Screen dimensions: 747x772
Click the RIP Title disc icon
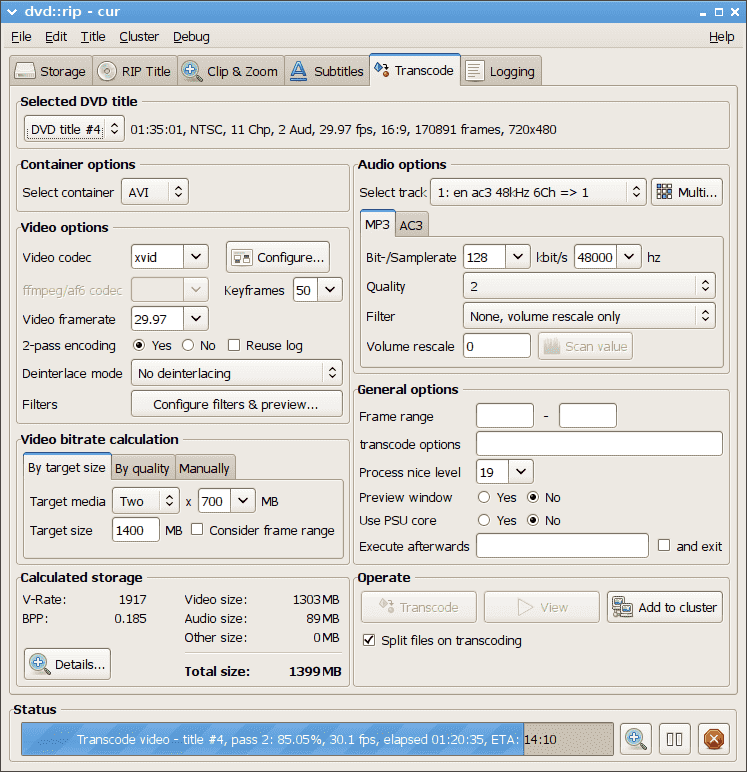tap(107, 71)
